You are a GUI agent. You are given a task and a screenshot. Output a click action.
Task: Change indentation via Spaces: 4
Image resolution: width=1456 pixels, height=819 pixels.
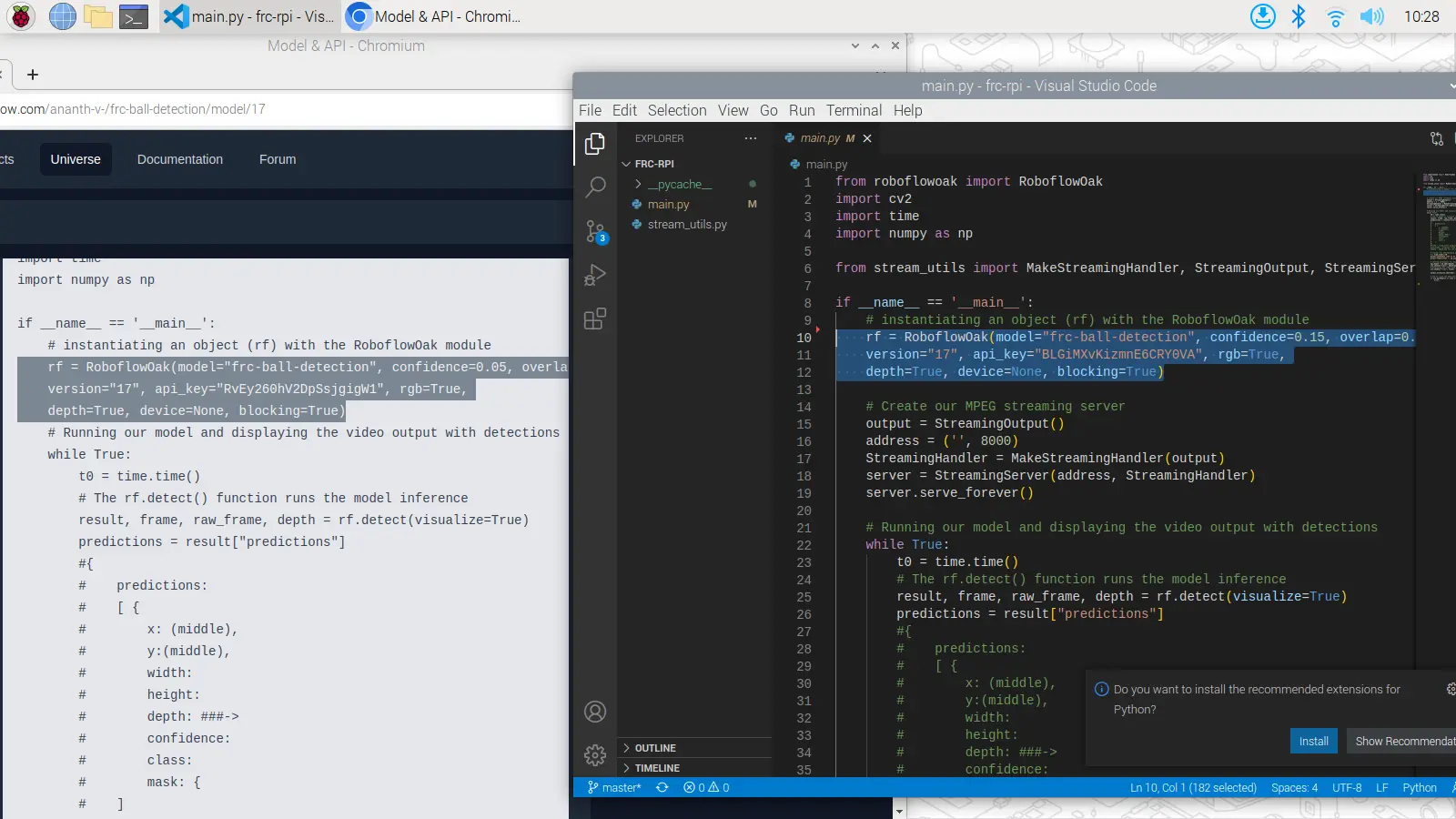tap(1294, 788)
